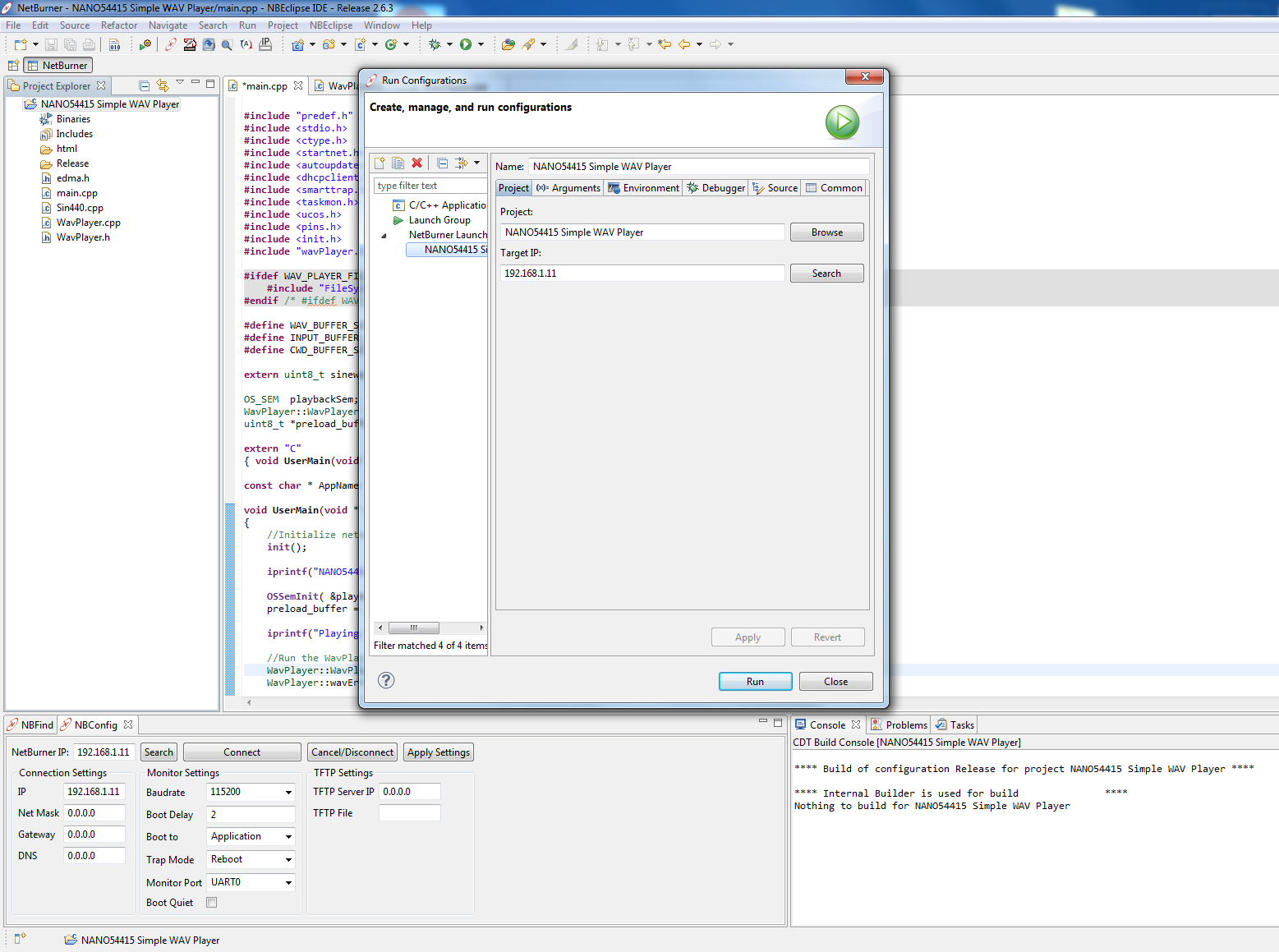Select Launch Group in configurations tree

[439, 220]
